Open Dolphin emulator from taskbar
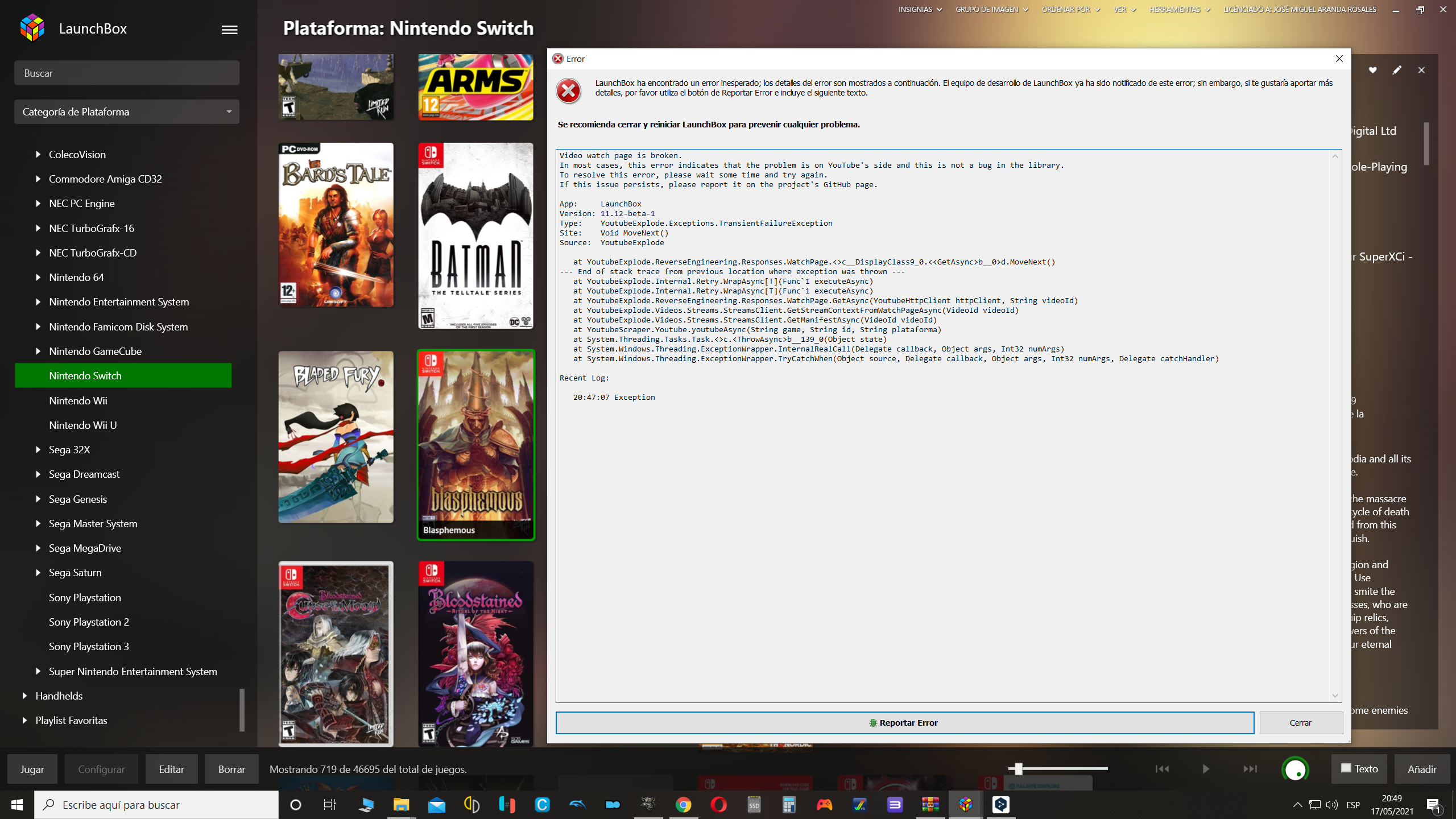This screenshot has height=819, width=1456. (577, 805)
